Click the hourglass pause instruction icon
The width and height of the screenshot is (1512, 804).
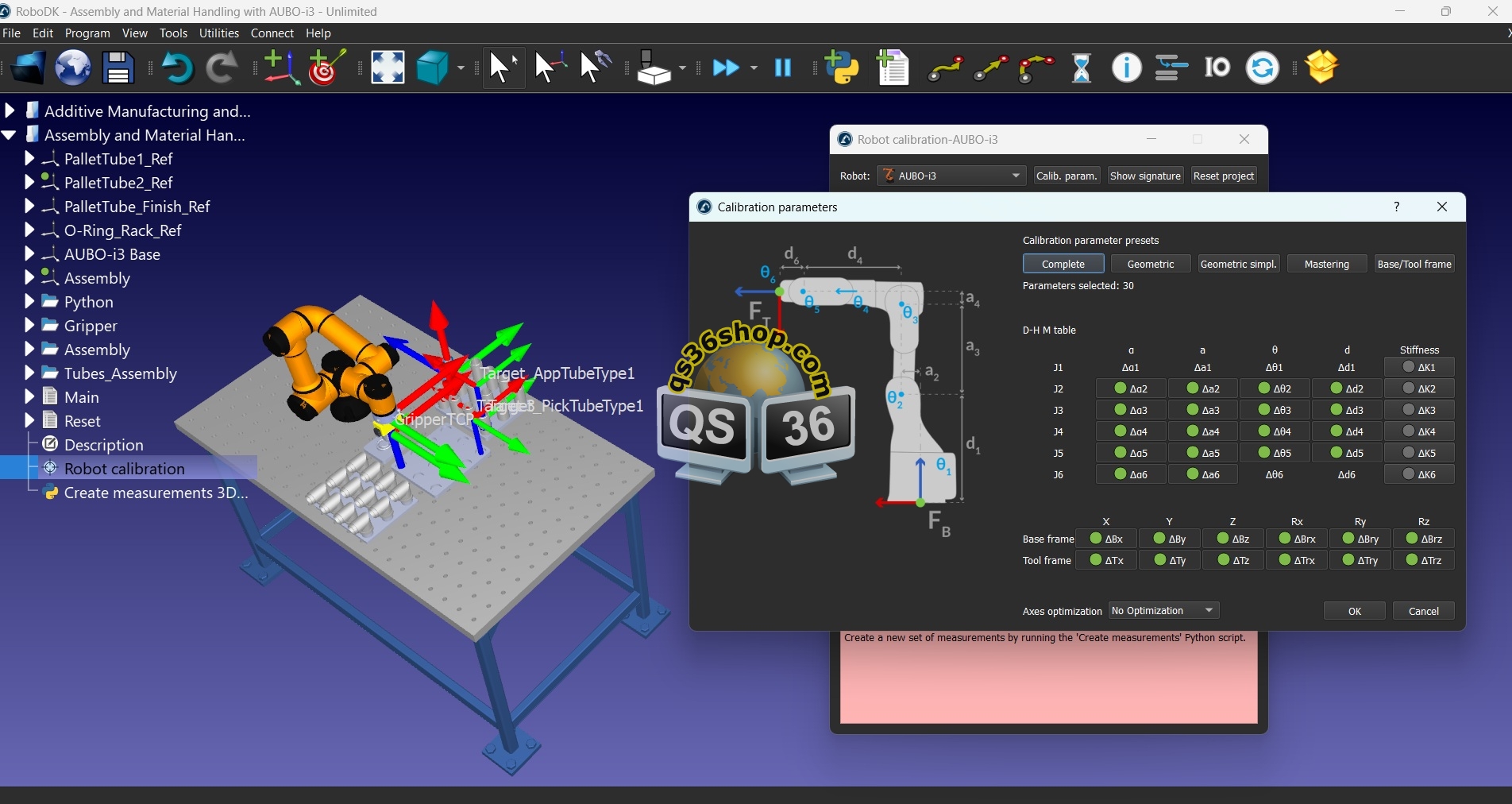click(x=1082, y=68)
